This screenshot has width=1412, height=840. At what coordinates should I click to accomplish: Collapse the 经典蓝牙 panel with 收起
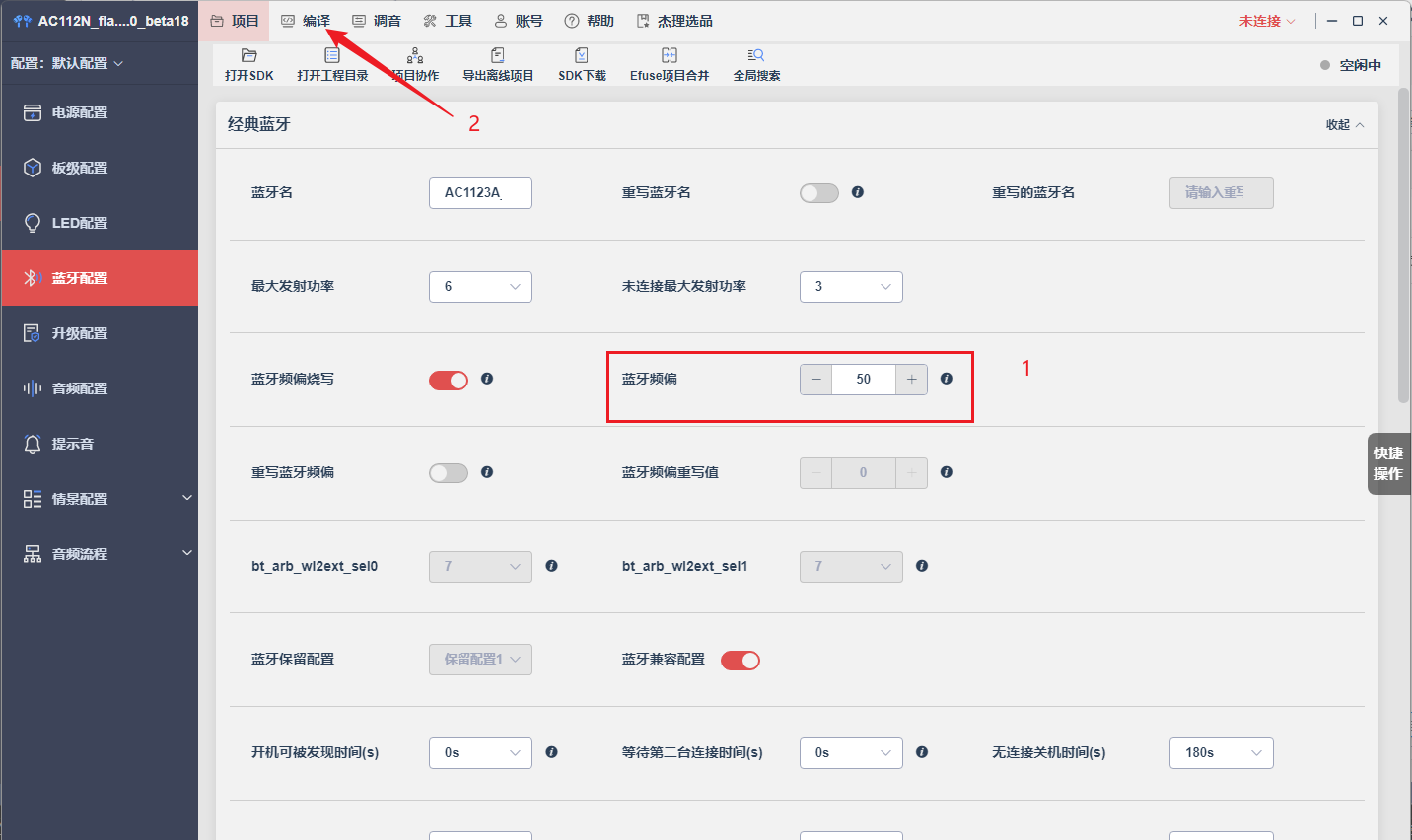1345,125
